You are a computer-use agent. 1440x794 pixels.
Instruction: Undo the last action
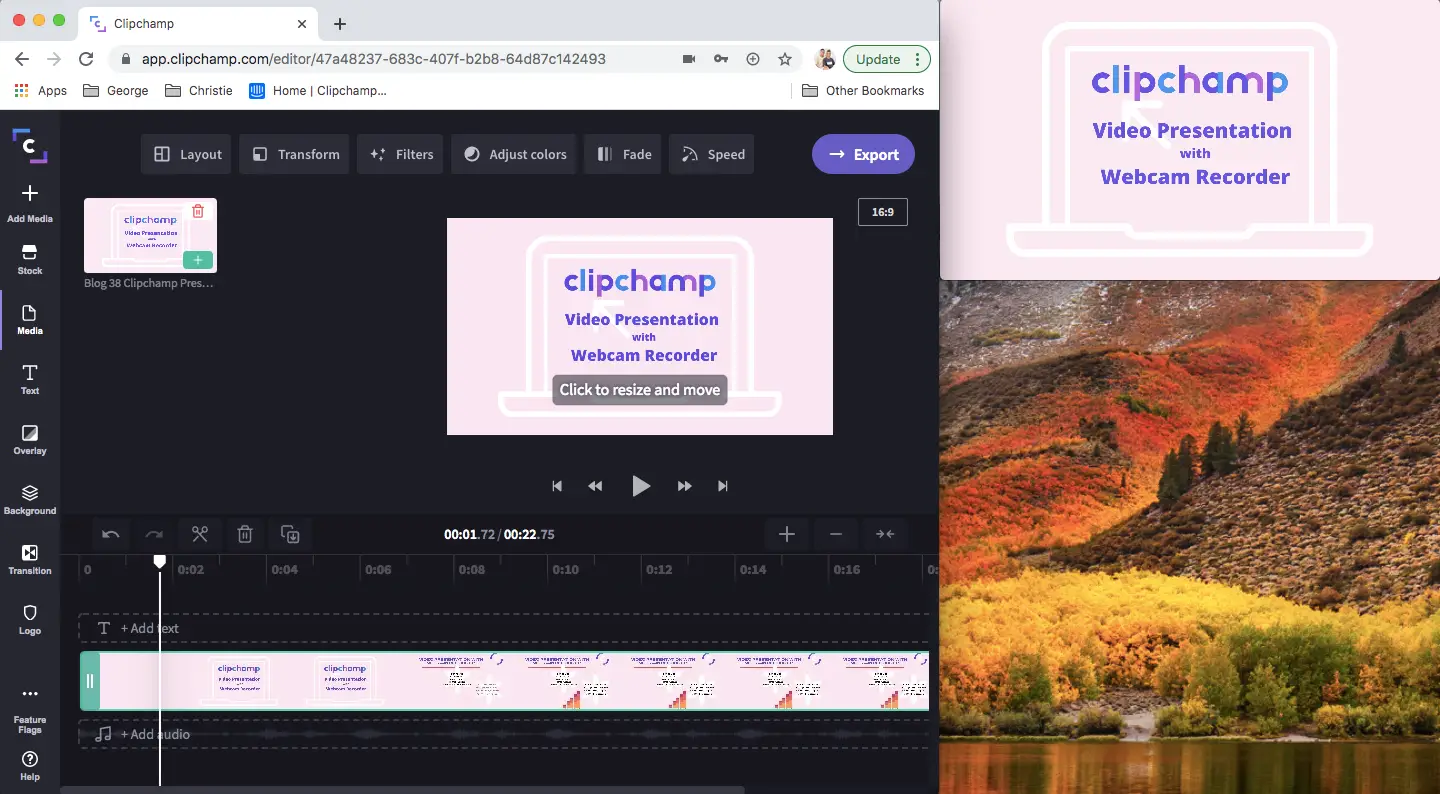111,534
